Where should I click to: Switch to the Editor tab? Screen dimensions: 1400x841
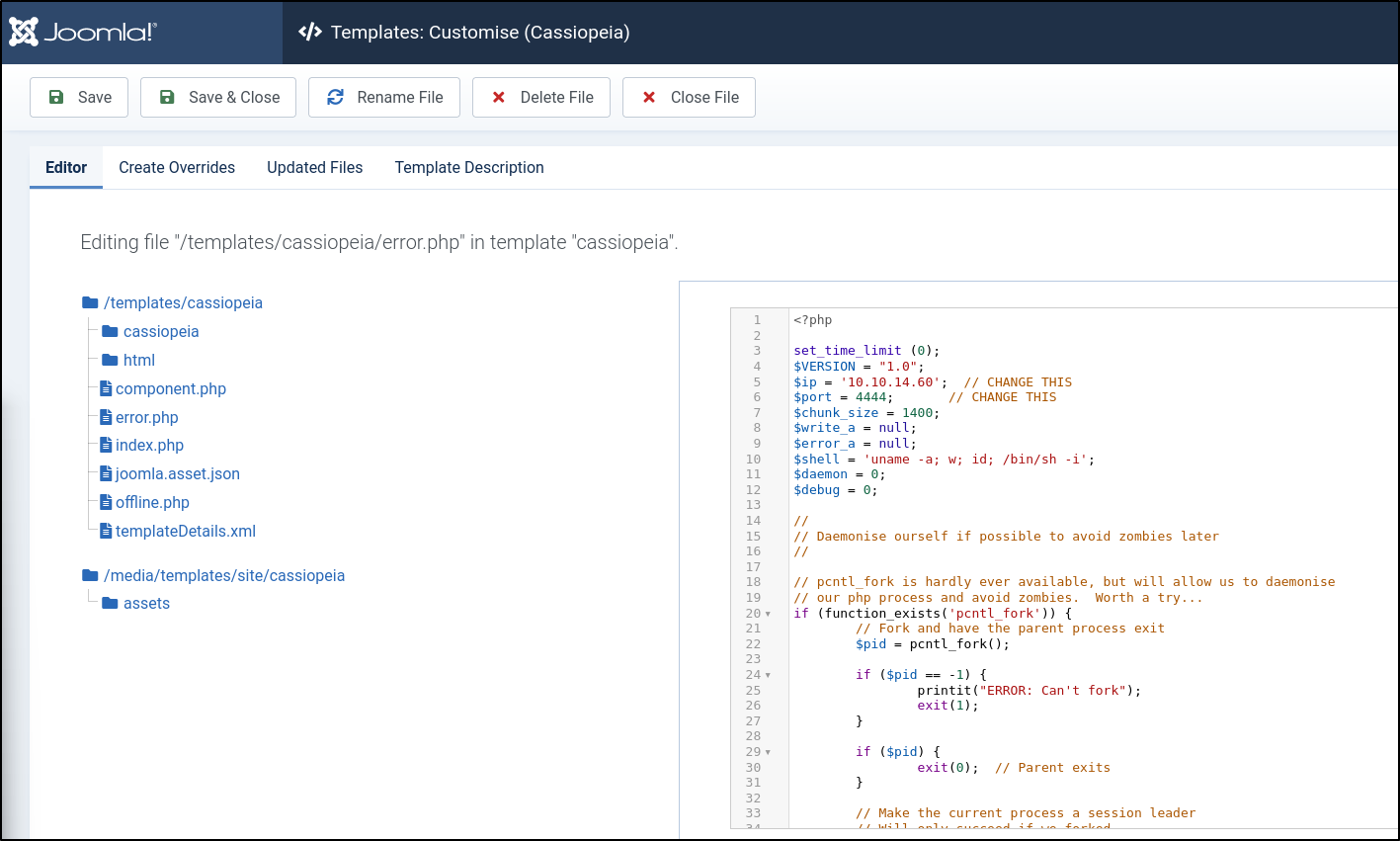pyautogui.click(x=66, y=167)
